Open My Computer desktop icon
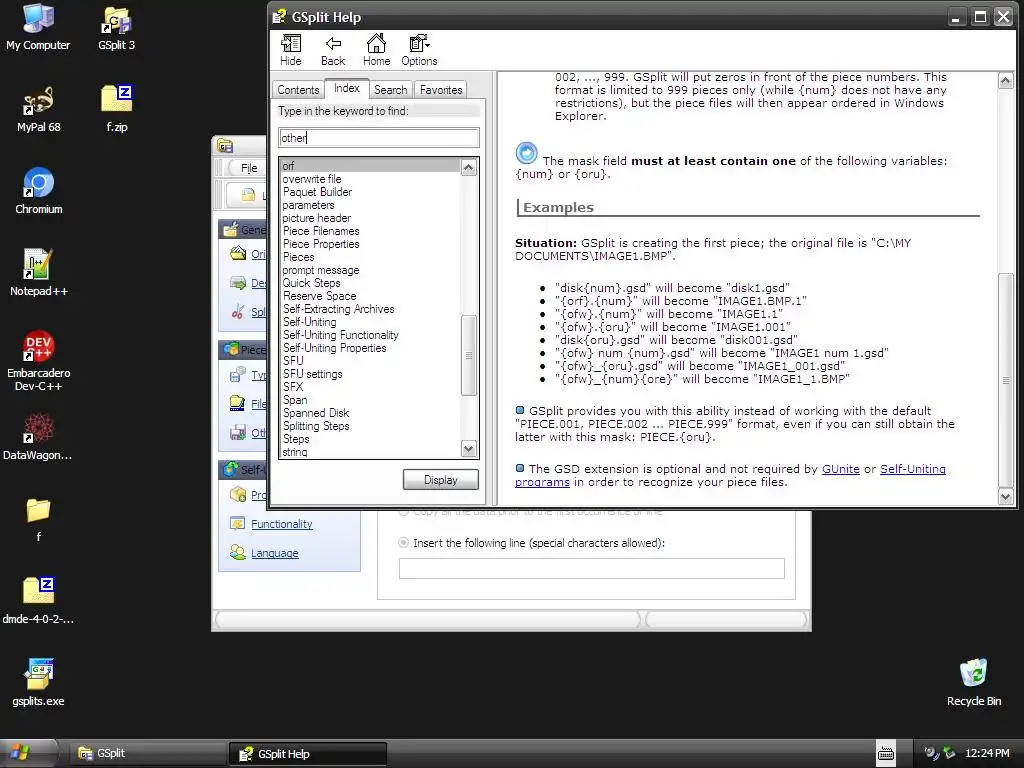Viewport: 1024px width, 768px height. click(x=38, y=27)
